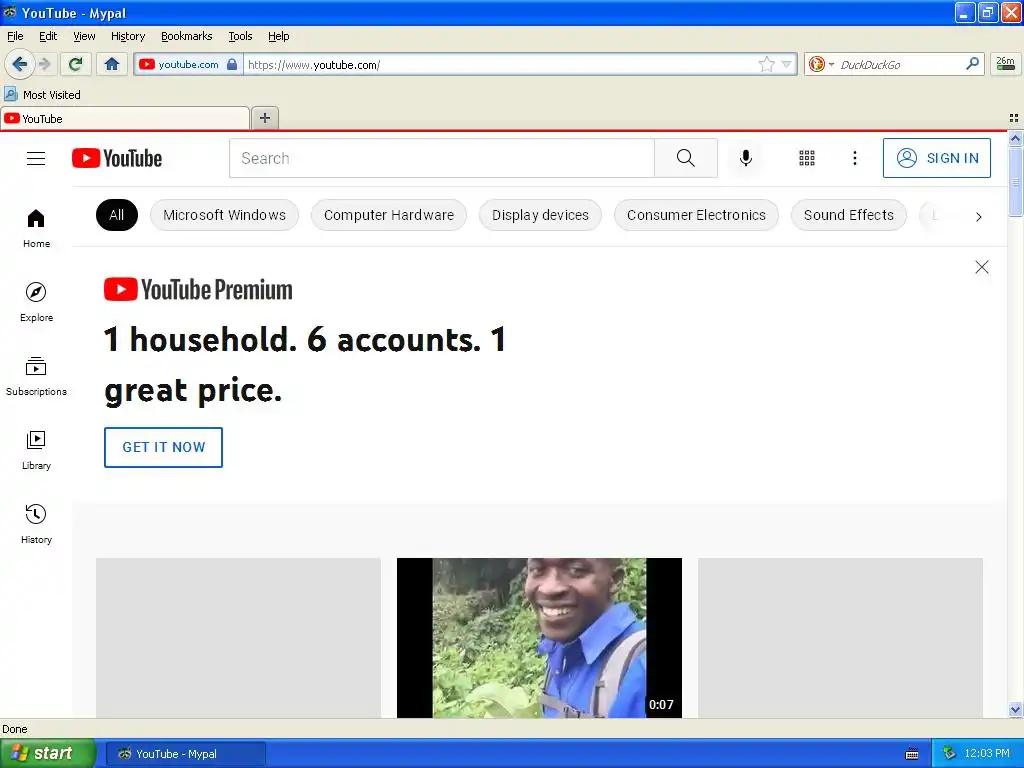The width and height of the screenshot is (1024, 768).
Task: Click the YouTube search input field
Action: (441, 158)
